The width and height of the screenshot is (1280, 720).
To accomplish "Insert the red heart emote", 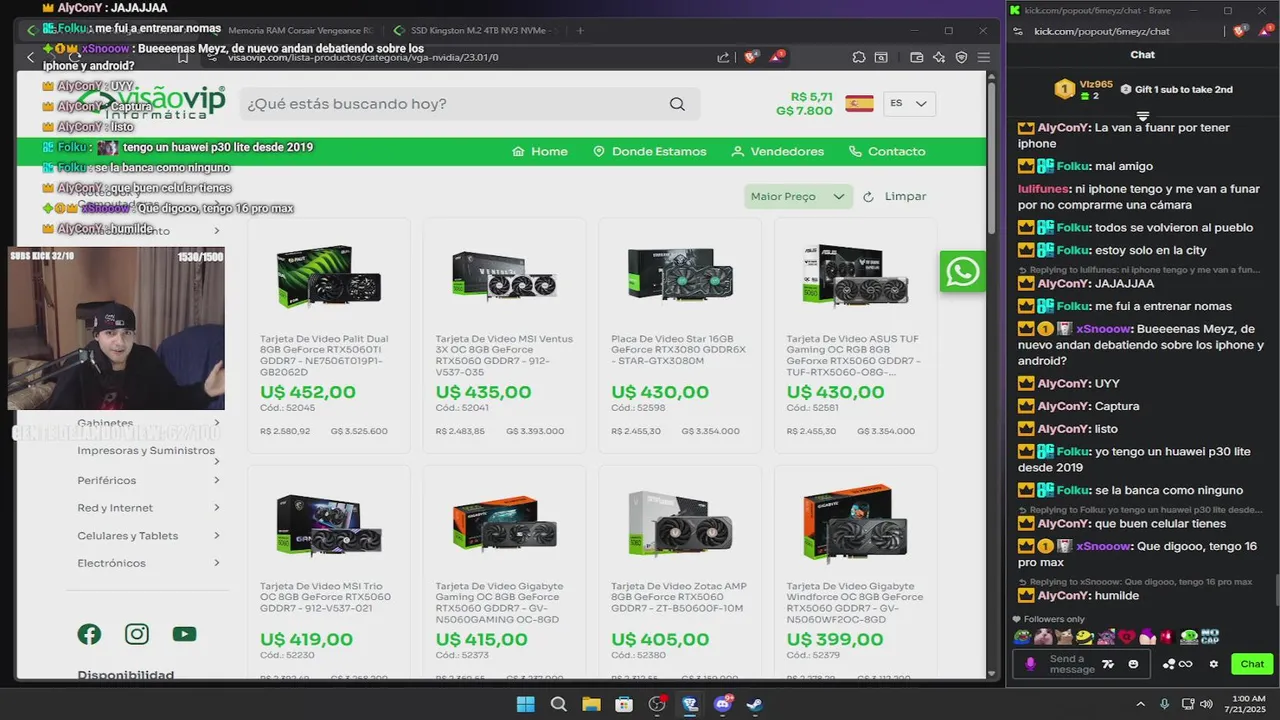I will (x=1126, y=636).
